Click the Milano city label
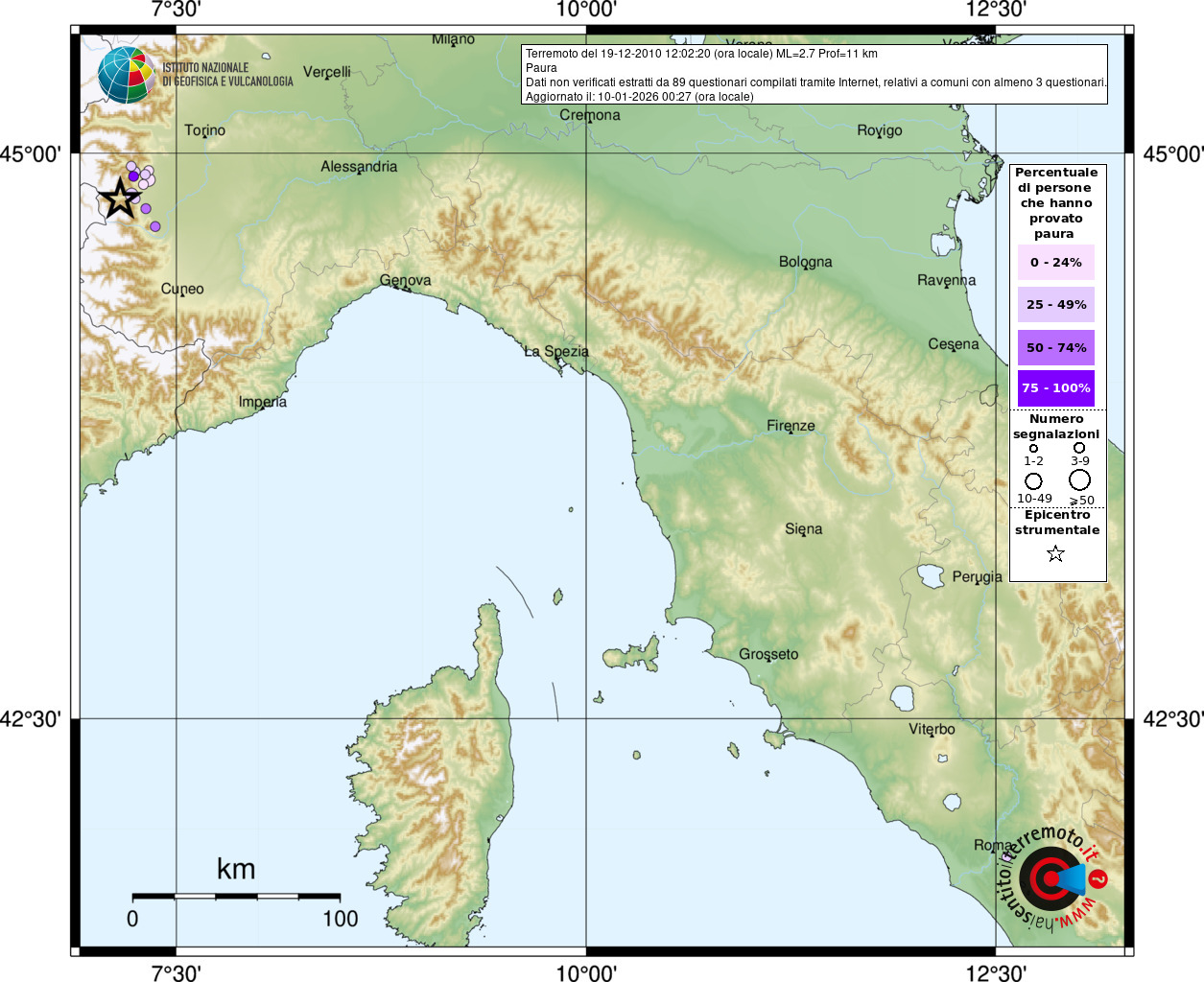1204x982 pixels. click(x=453, y=39)
